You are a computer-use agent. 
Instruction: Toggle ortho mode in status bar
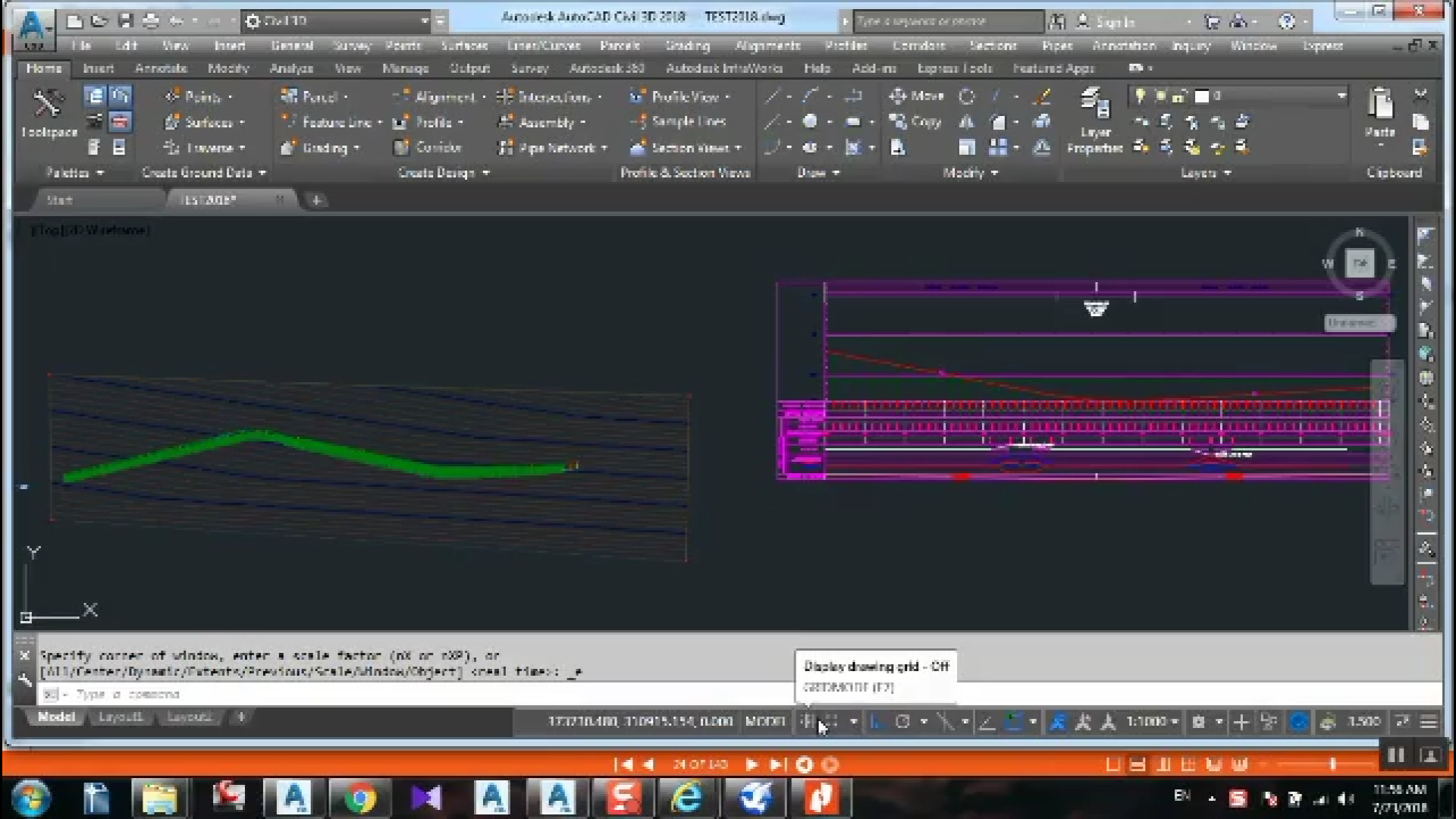coord(877,722)
